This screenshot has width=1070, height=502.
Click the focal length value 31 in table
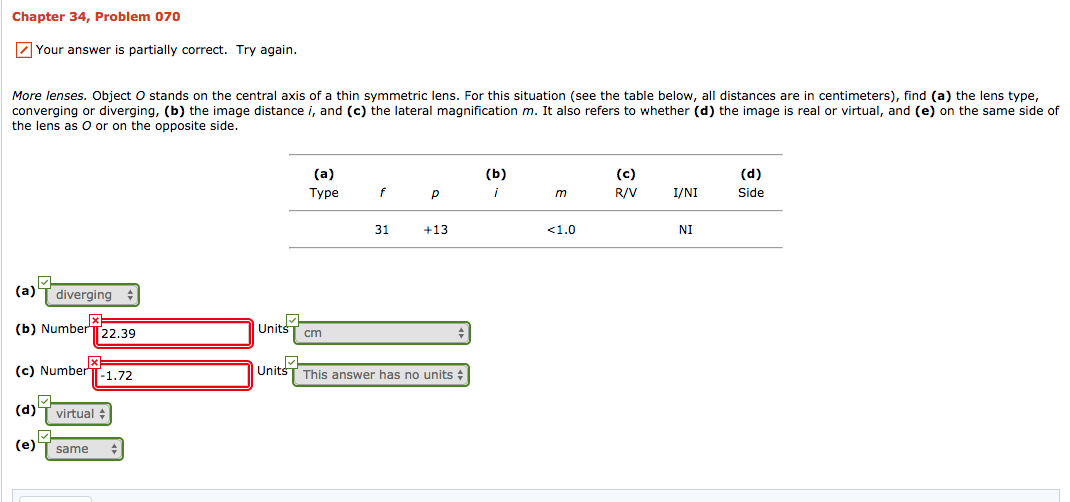(x=382, y=231)
